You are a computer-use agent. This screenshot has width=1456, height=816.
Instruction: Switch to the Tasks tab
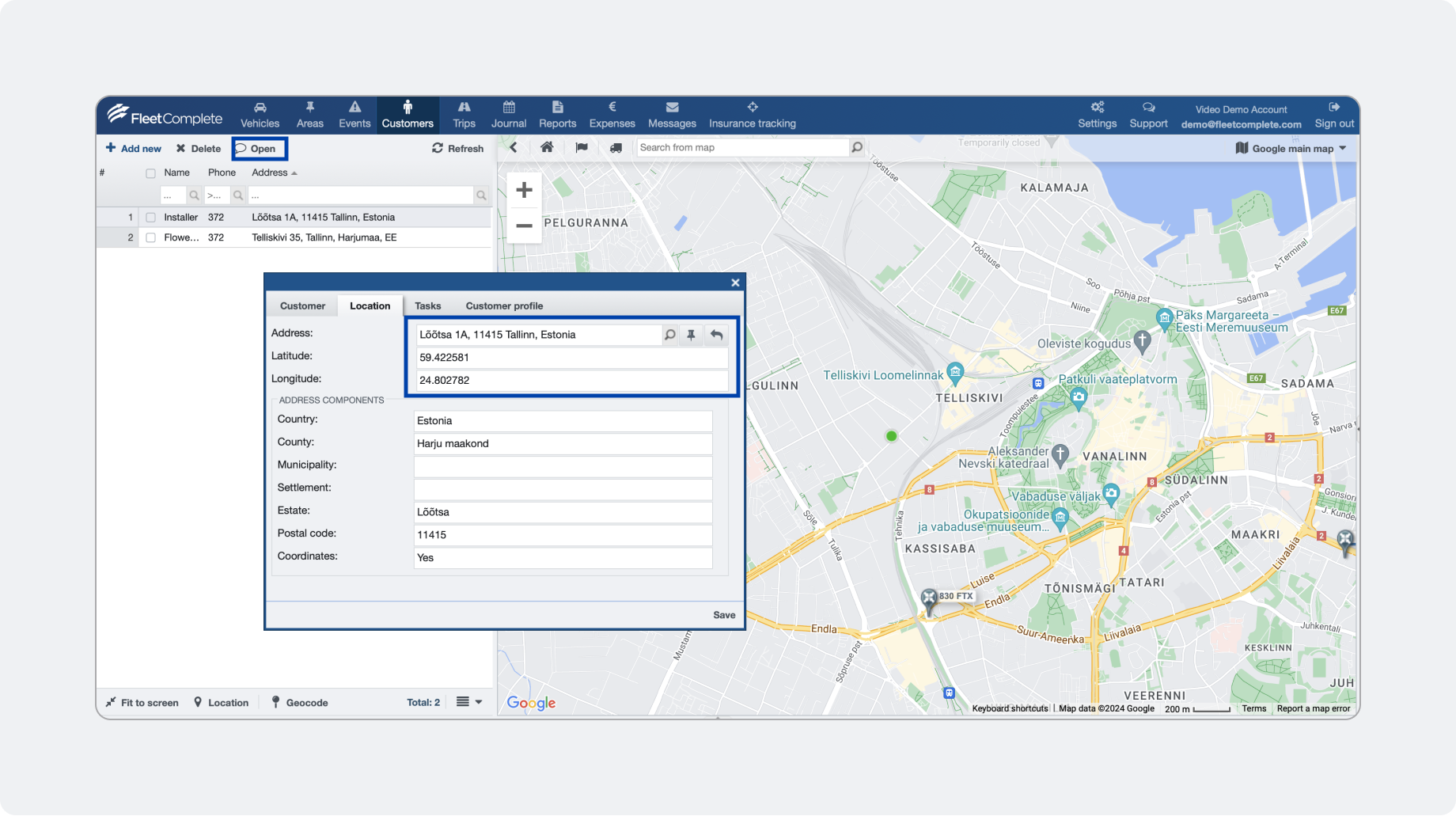click(428, 306)
